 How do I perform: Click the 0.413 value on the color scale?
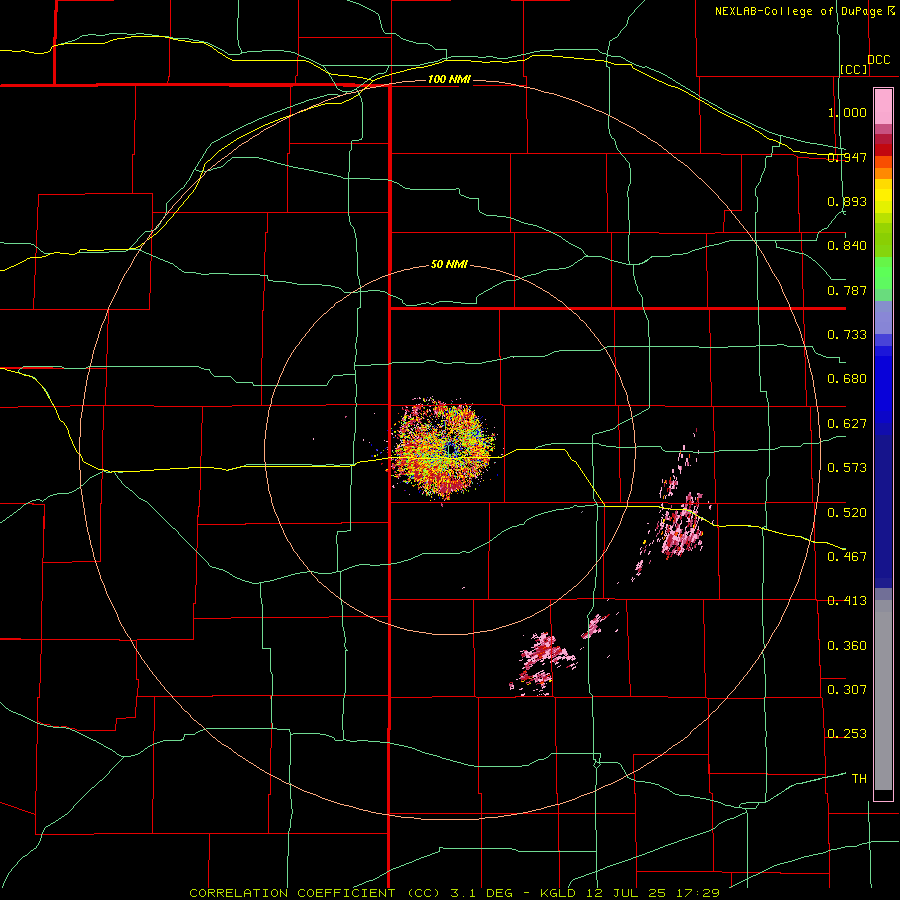(847, 601)
